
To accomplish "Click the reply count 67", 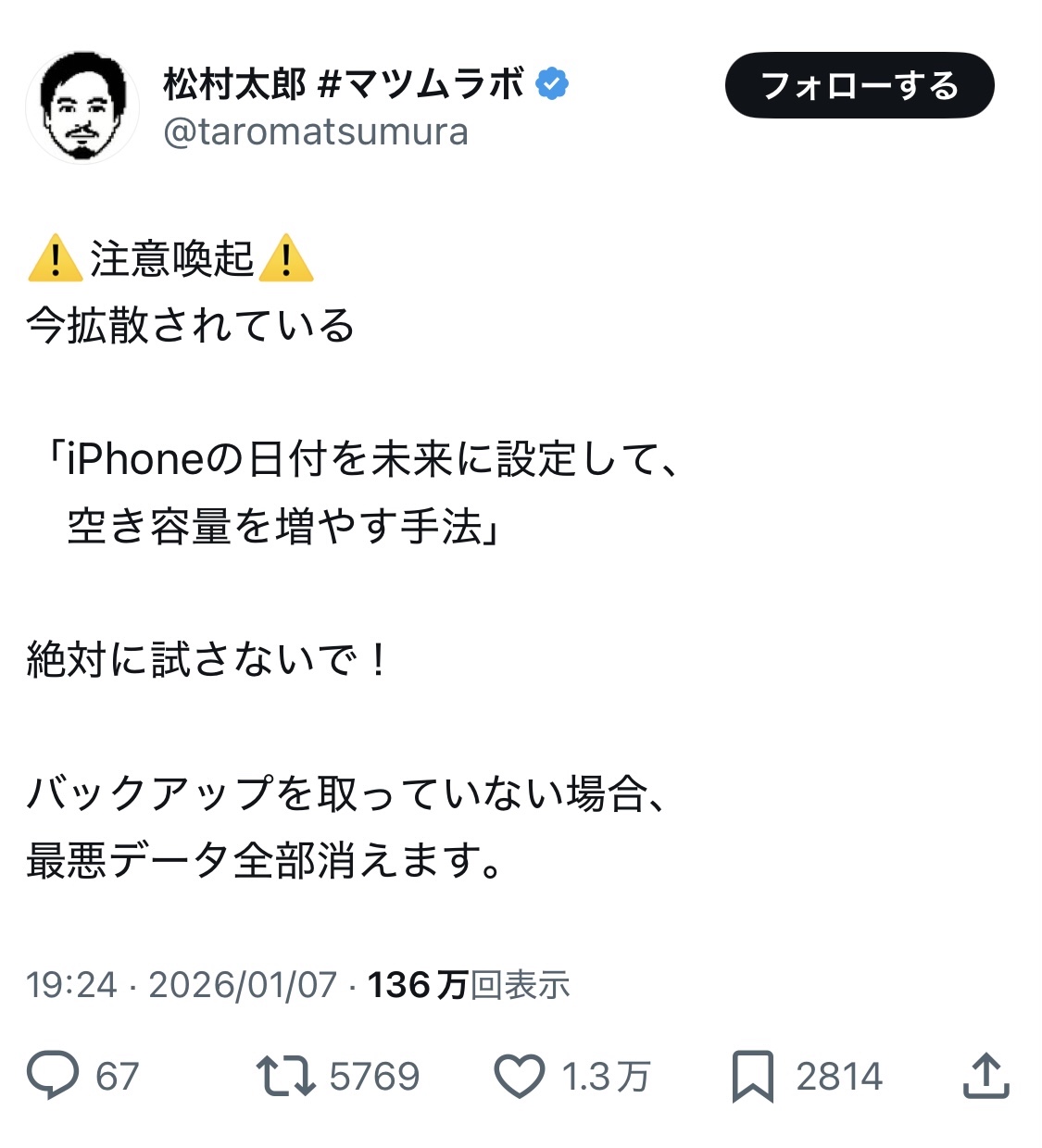I will pos(118,1077).
